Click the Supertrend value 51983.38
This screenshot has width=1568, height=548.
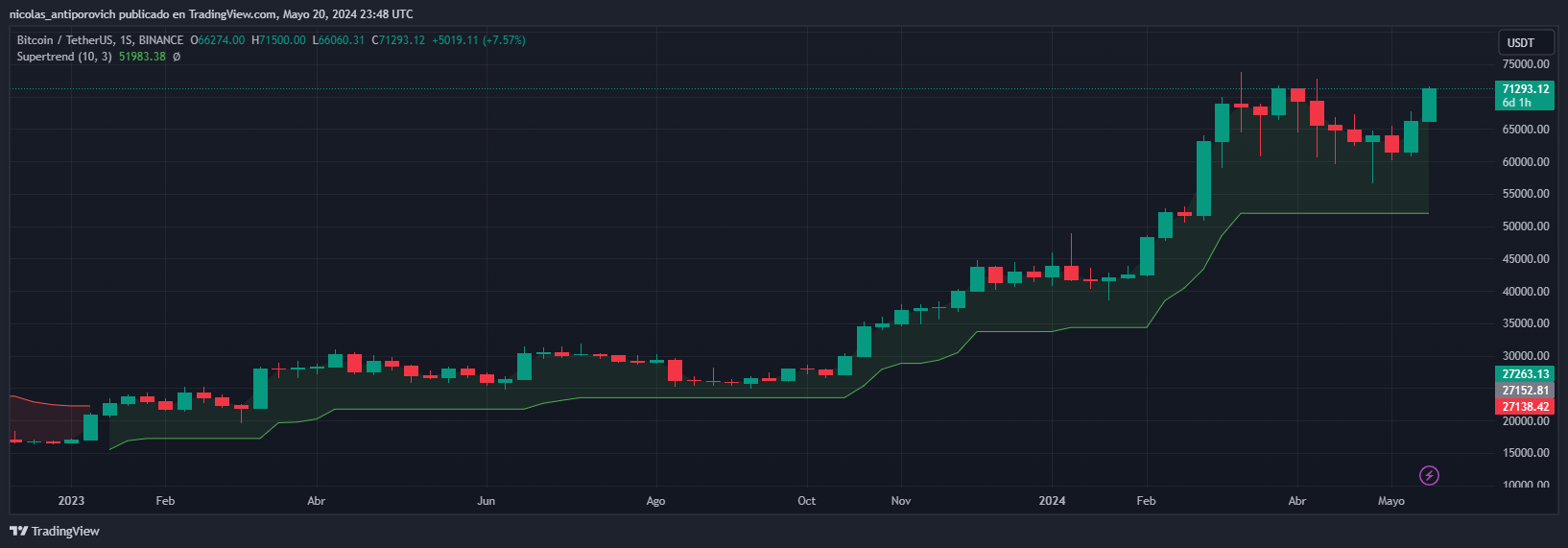pos(142,57)
